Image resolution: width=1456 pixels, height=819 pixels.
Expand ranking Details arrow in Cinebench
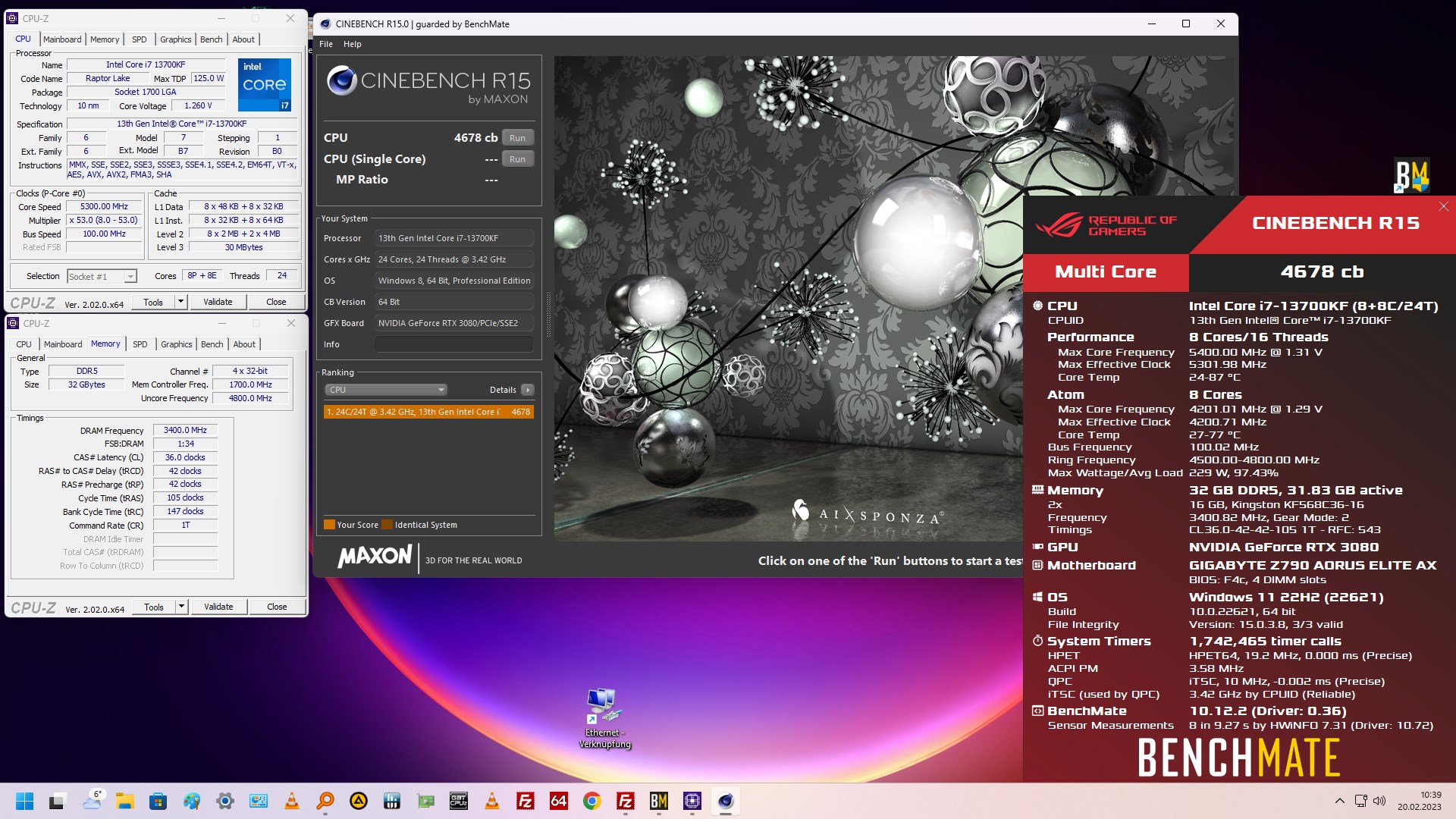[528, 390]
